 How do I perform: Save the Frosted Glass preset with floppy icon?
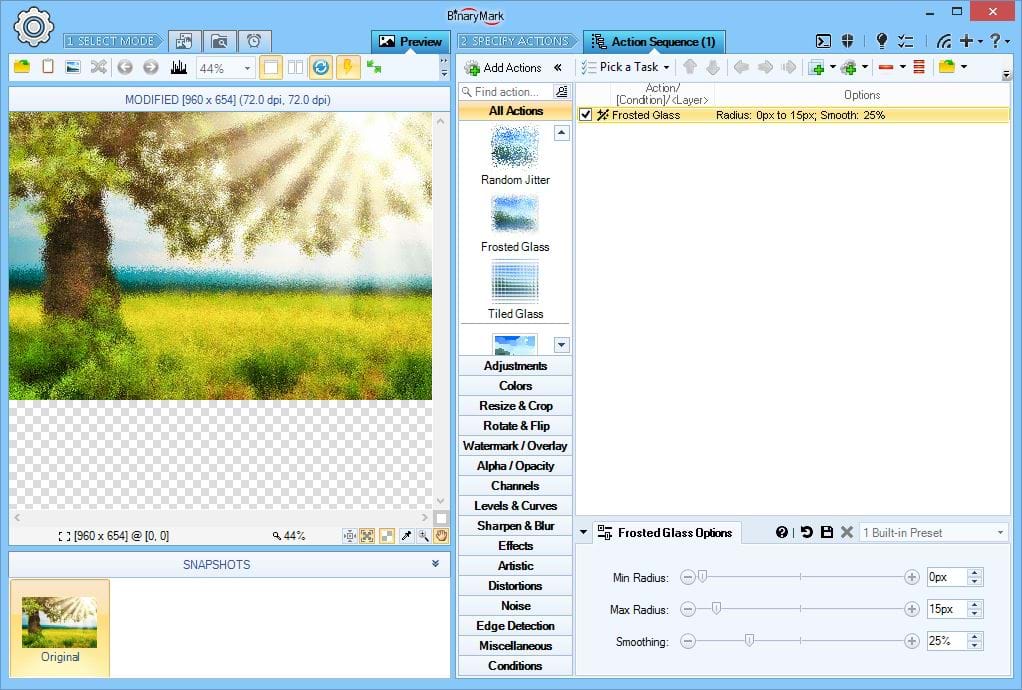(x=826, y=532)
